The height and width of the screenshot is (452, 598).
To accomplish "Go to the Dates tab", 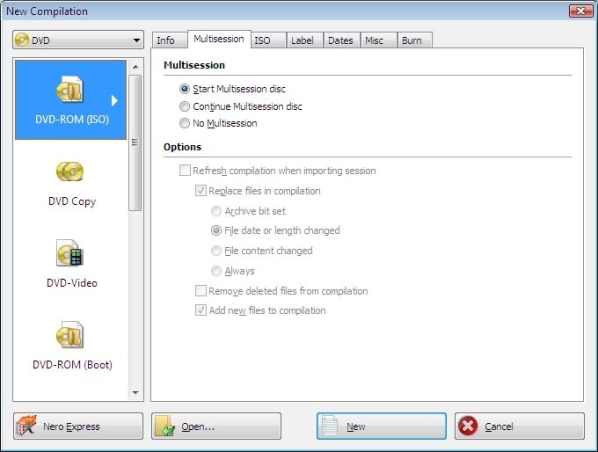I will coord(342,40).
